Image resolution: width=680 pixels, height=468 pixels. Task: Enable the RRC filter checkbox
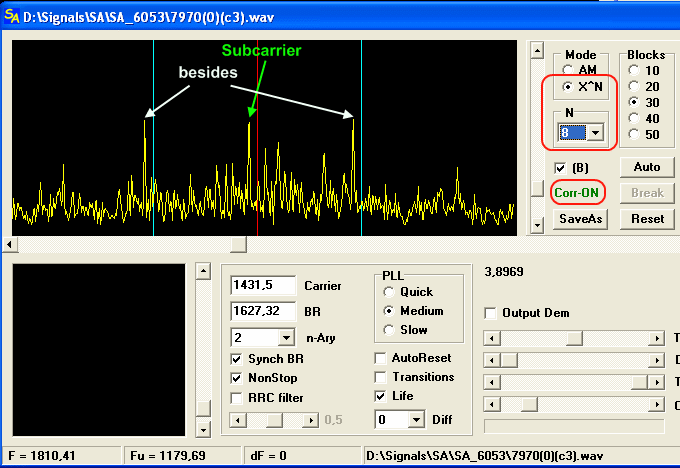(x=237, y=397)
